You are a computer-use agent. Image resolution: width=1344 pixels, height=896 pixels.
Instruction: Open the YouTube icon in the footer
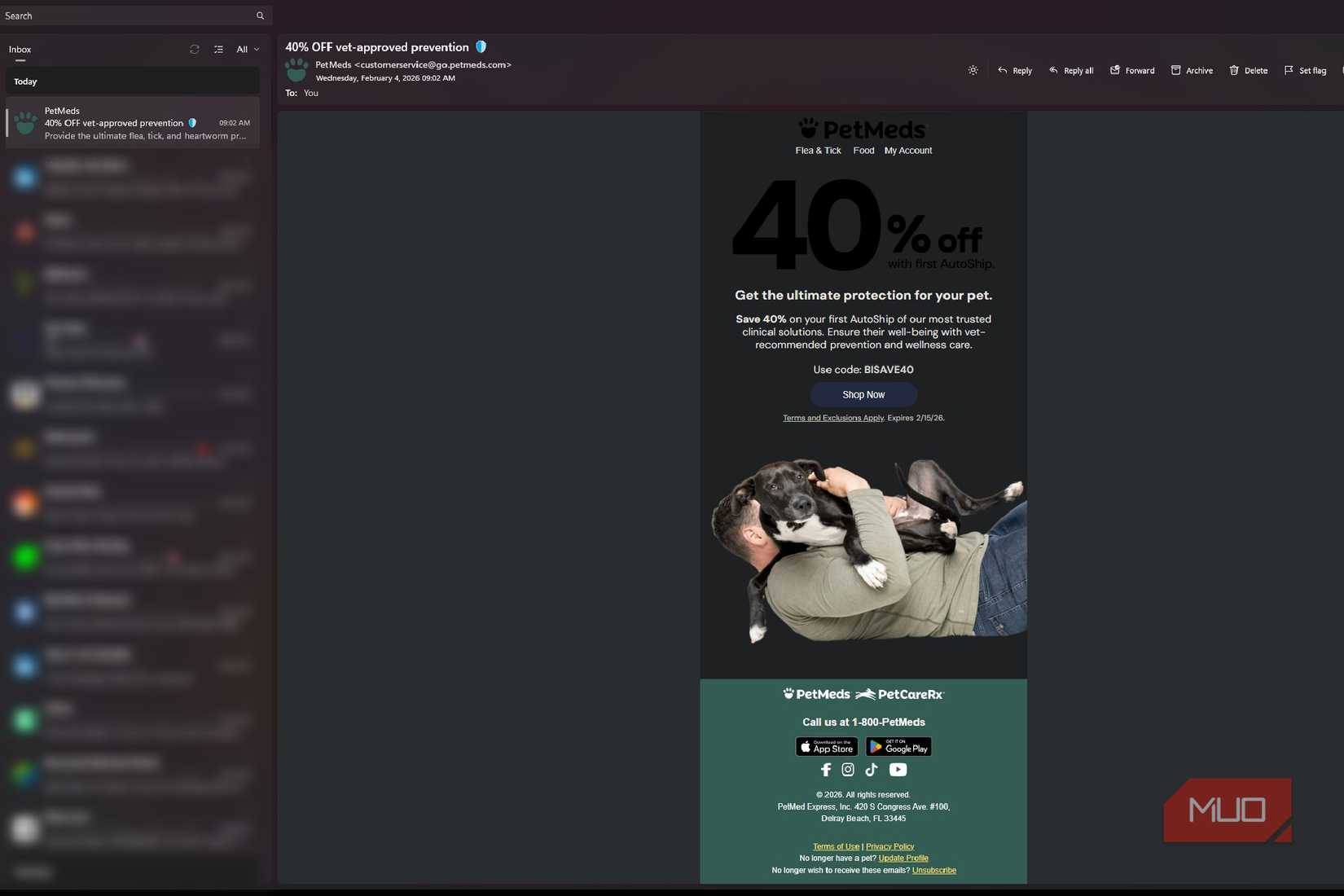[x=898, y=770]
